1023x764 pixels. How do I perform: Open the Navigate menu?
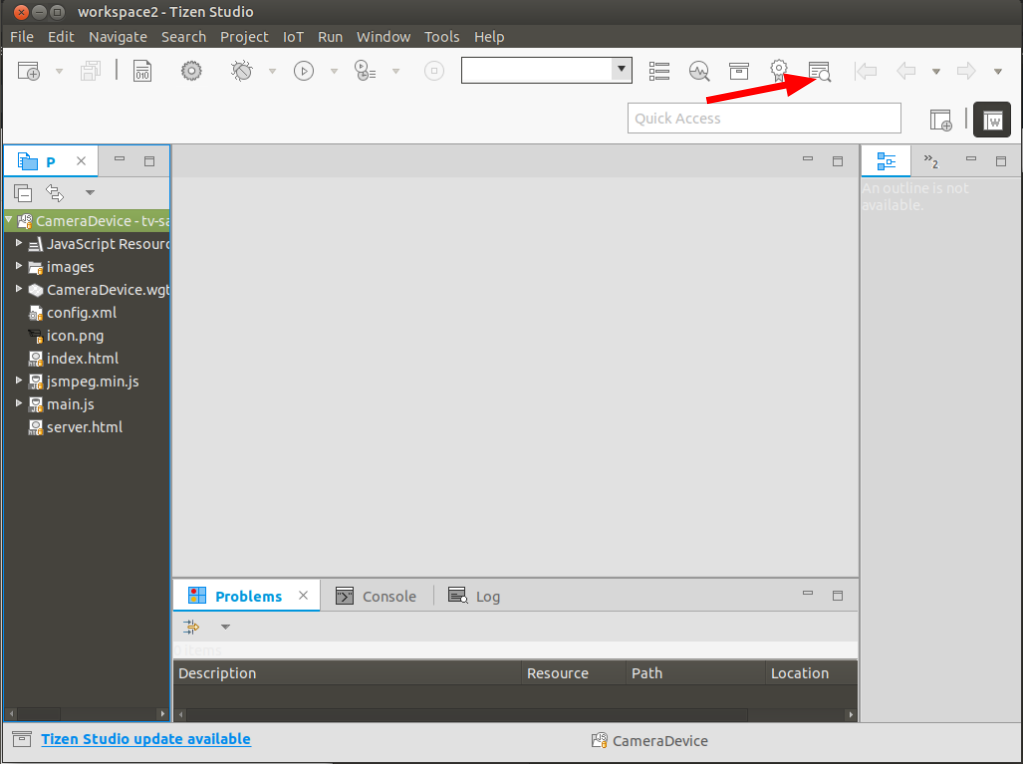pos(117,37)
